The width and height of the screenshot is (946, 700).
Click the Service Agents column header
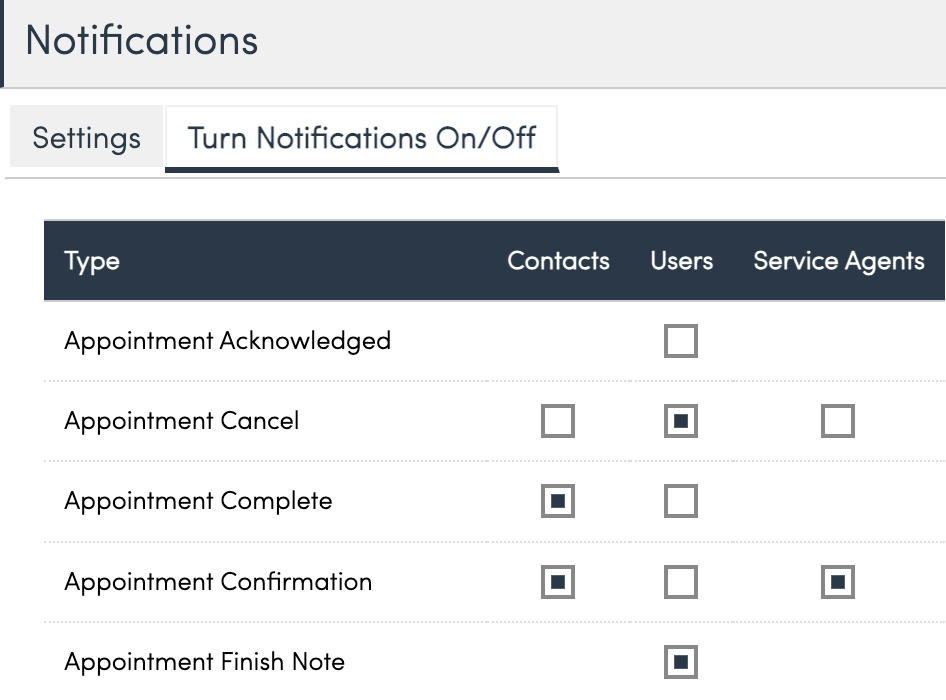tap(838, 261)
